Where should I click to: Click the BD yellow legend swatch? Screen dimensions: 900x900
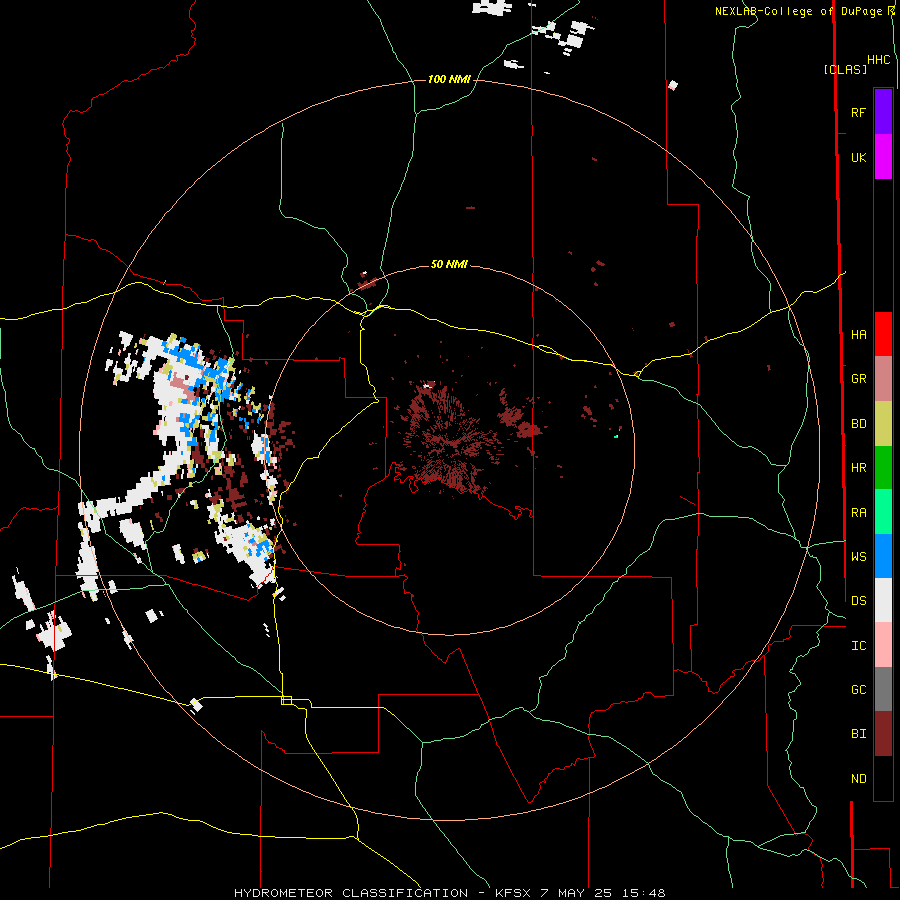(883, 424)
